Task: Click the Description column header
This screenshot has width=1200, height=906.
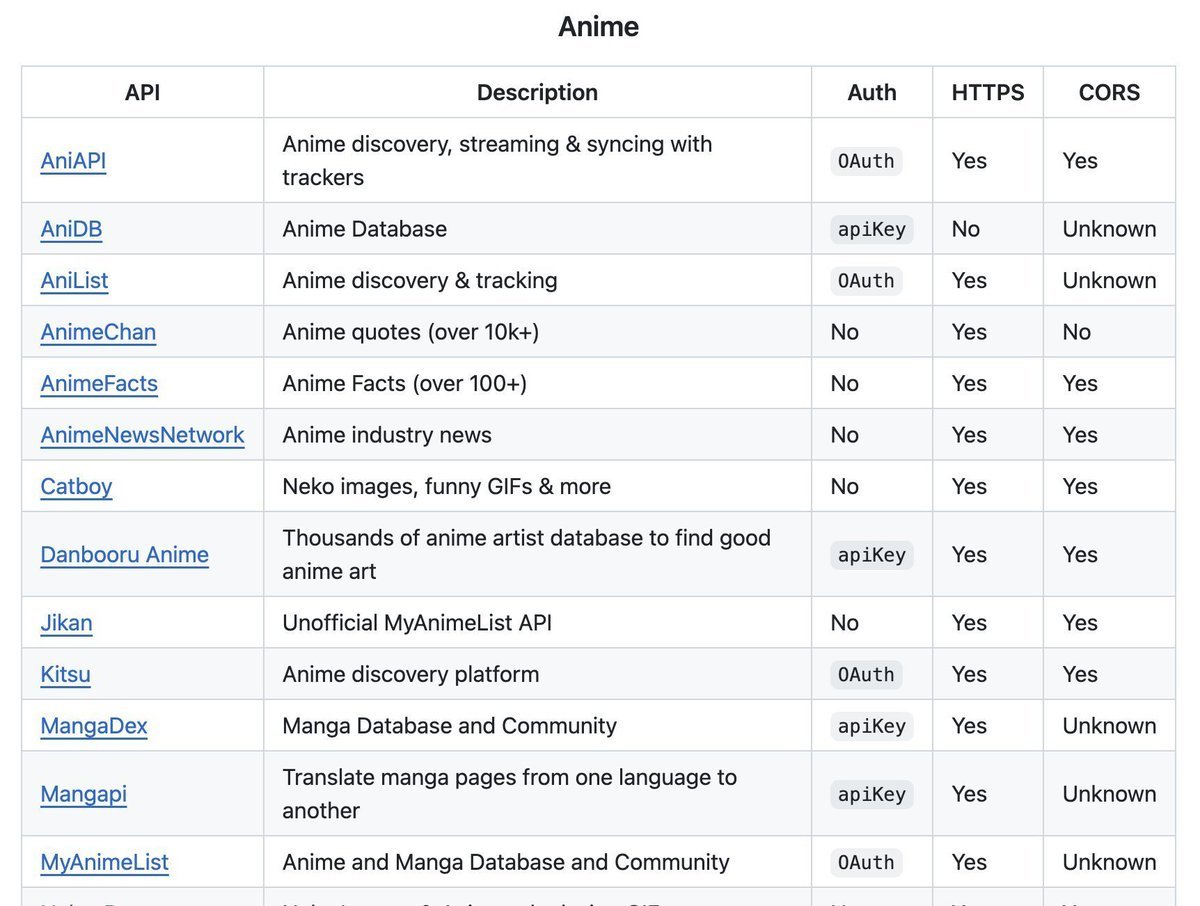Action: (x=537, y=93)
